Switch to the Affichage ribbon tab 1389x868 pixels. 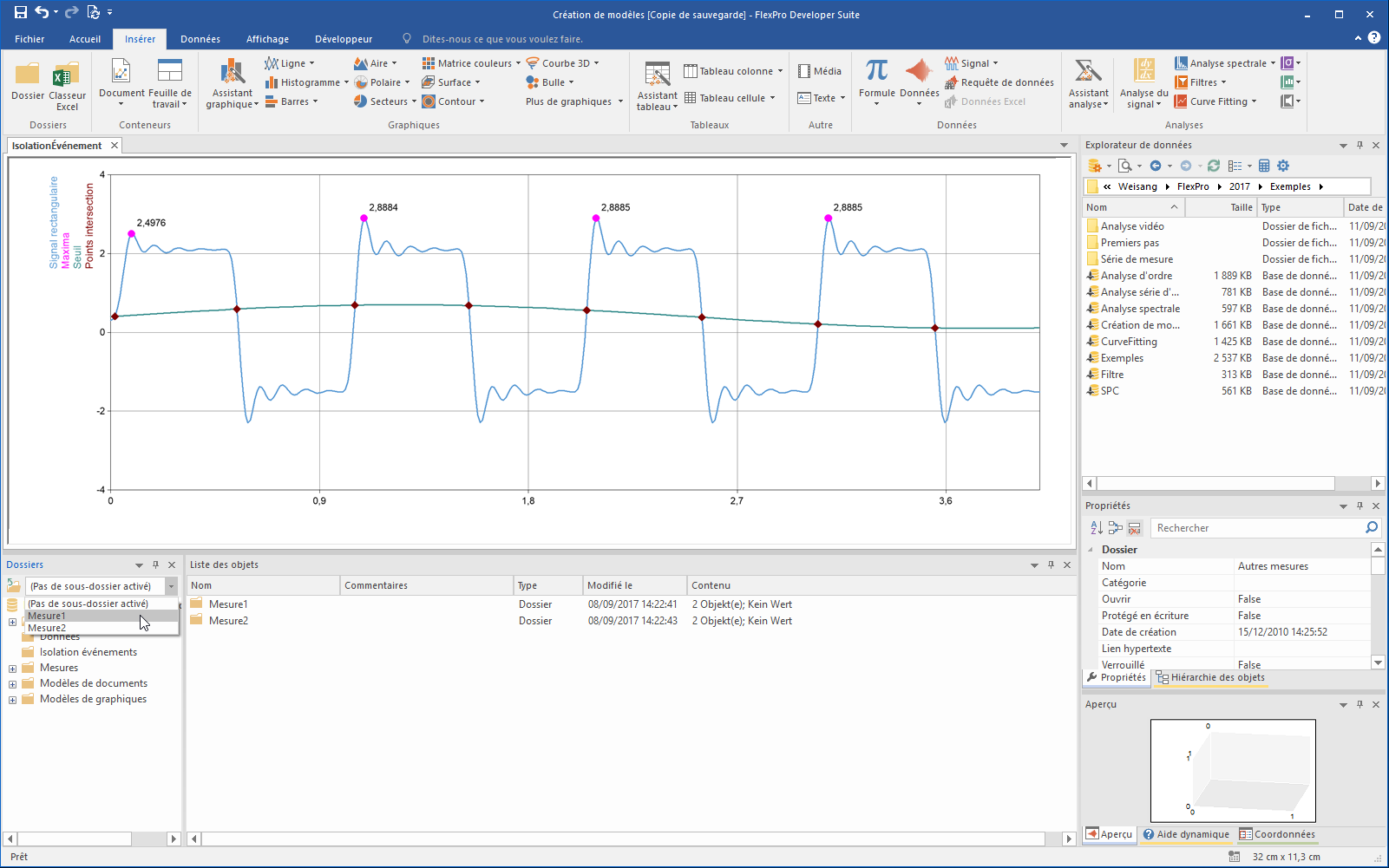[x=267, y=39]
